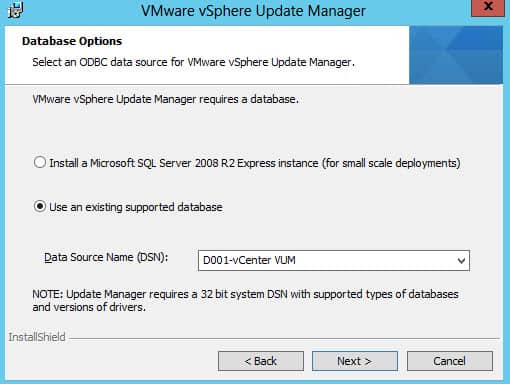Viewport: 510px width, 384px height.
Task: Cancel the Update Manager installation
Action: [450, 361]
